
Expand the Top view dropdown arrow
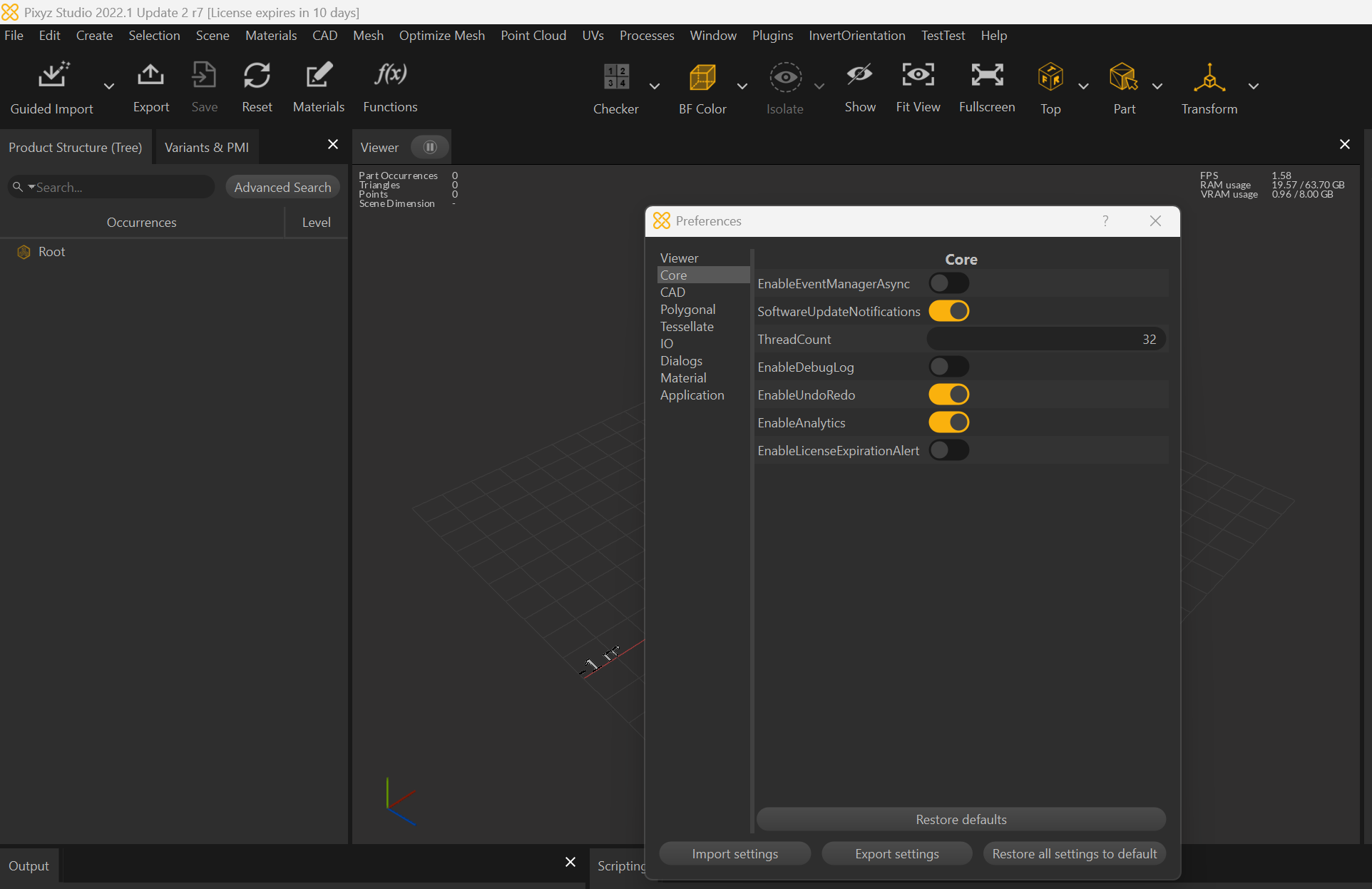click(1084, 86)
